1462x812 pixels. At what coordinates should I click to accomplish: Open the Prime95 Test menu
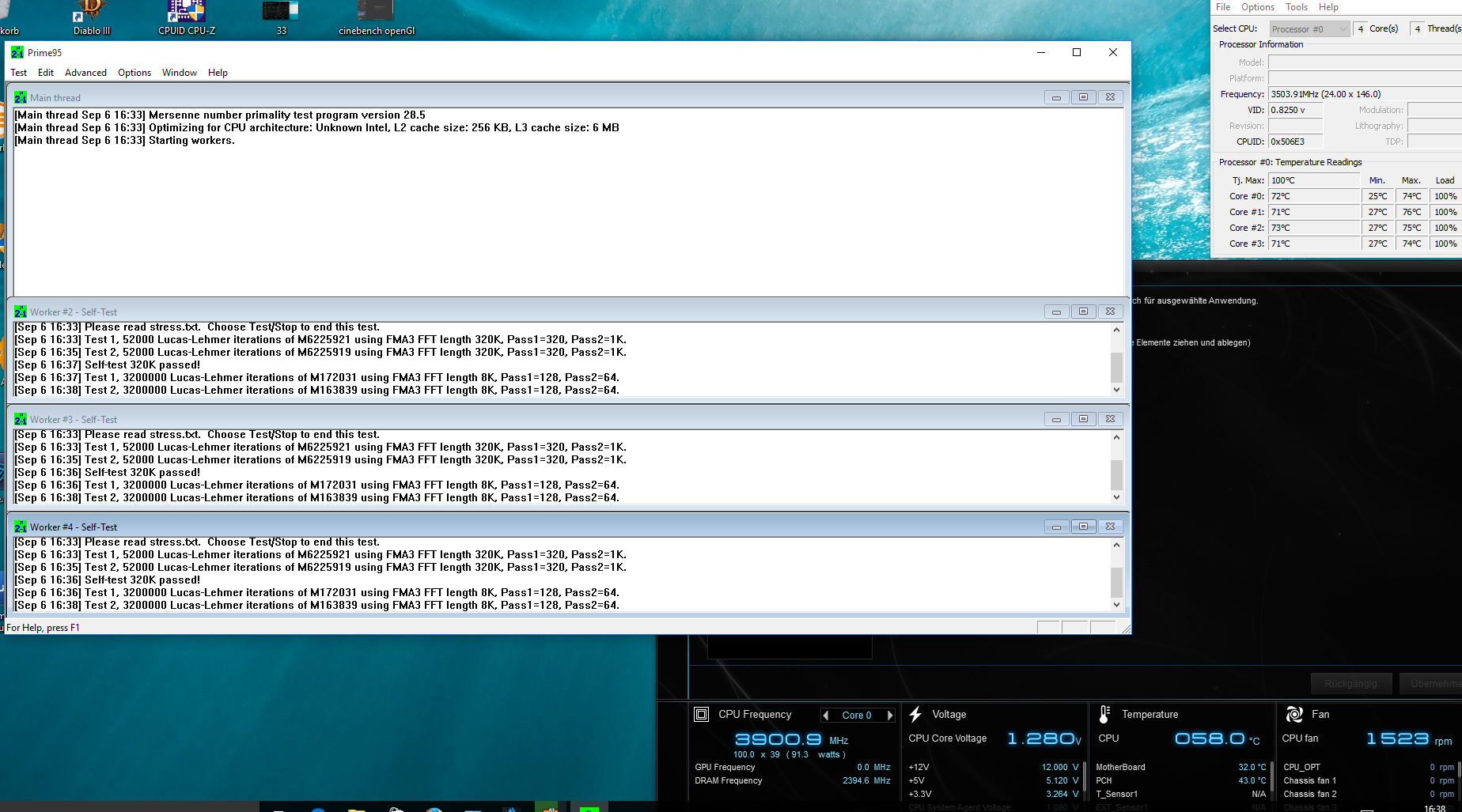click(x=19, y=73)
